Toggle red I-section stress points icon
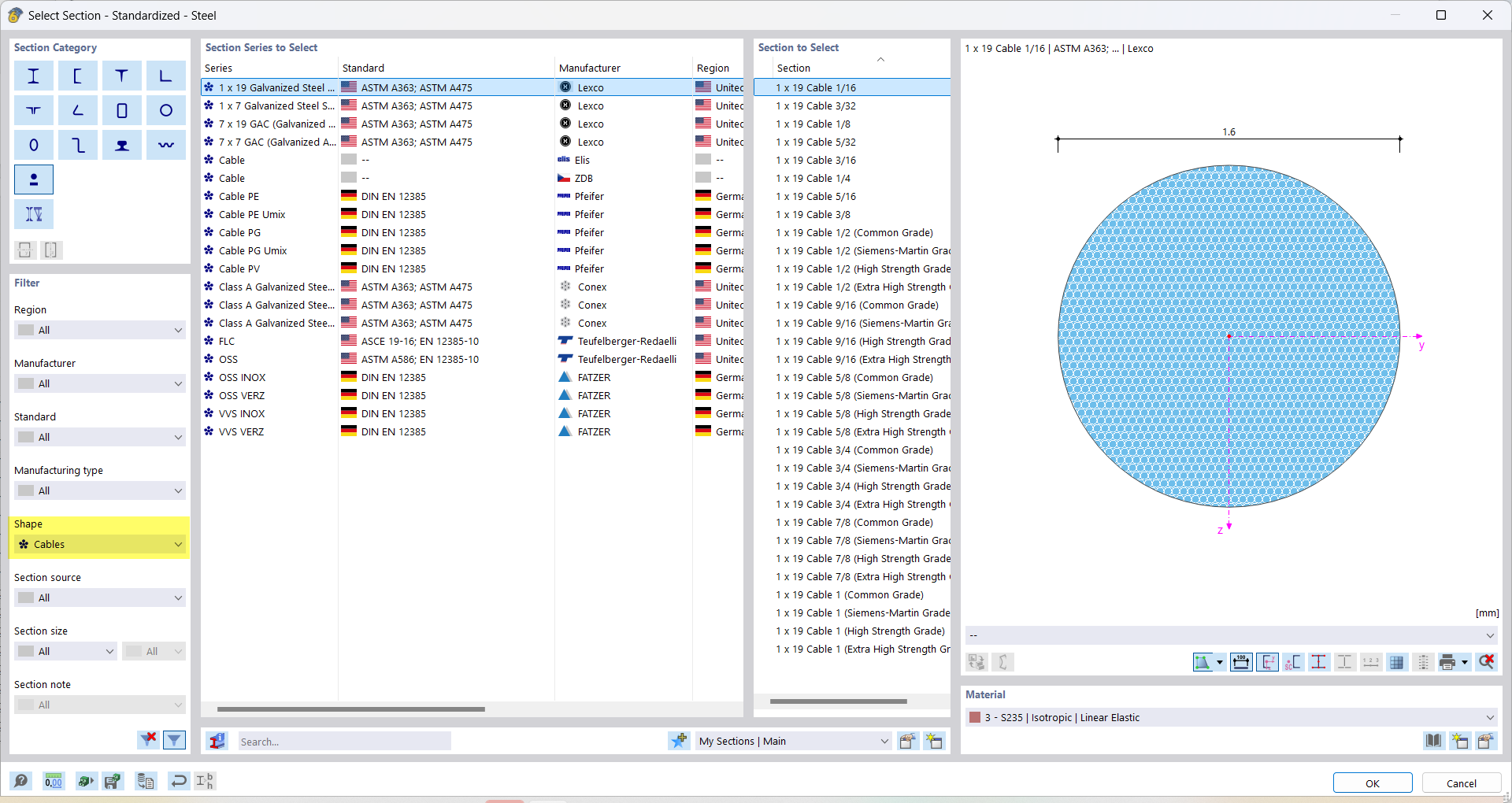Screen dimensions: 1512x803 click(1318, 662)
